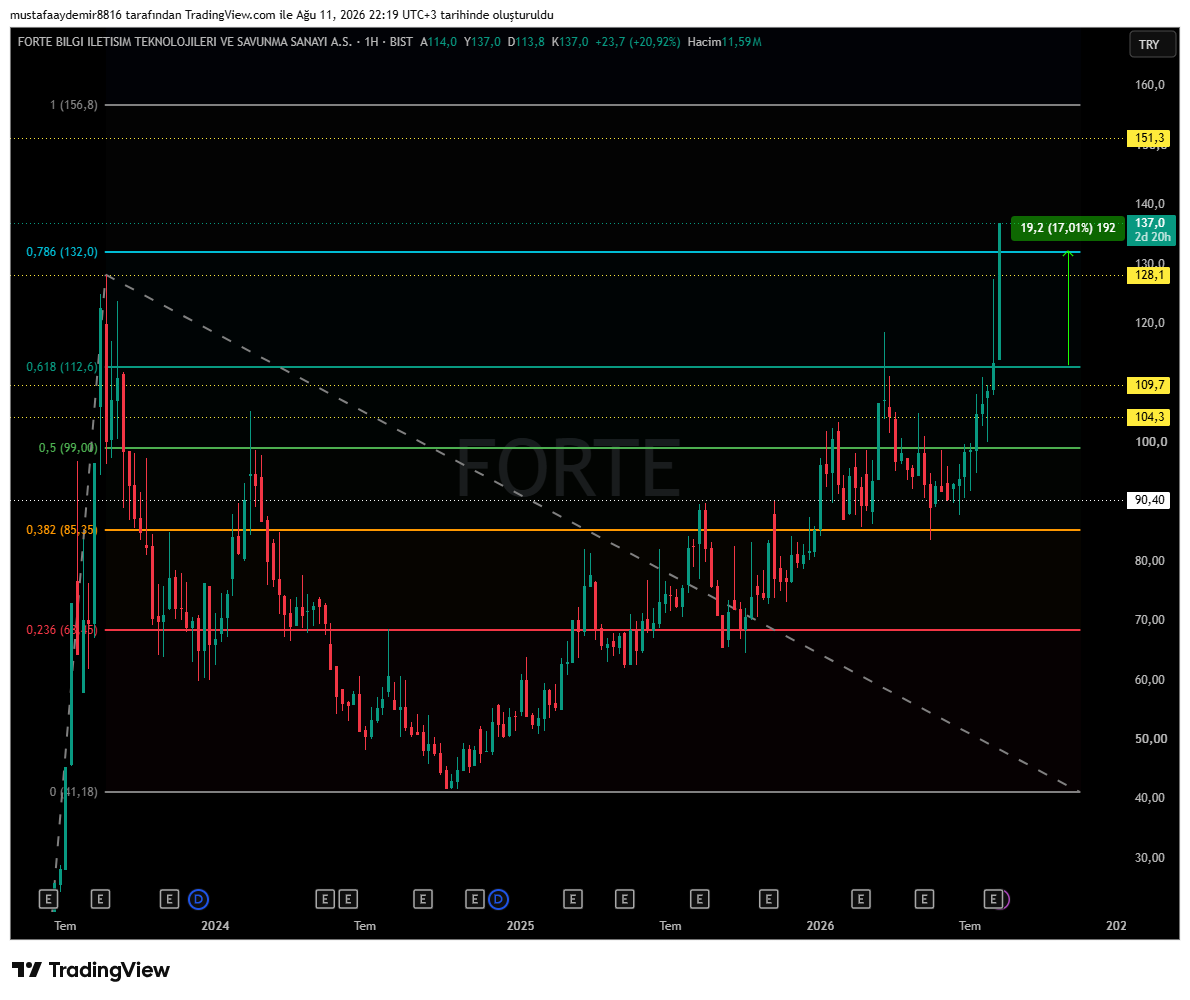Viewport: 1190px width, 1000px height.
Task: Click the 2026 label on time axis
Action: pos(820,926)
